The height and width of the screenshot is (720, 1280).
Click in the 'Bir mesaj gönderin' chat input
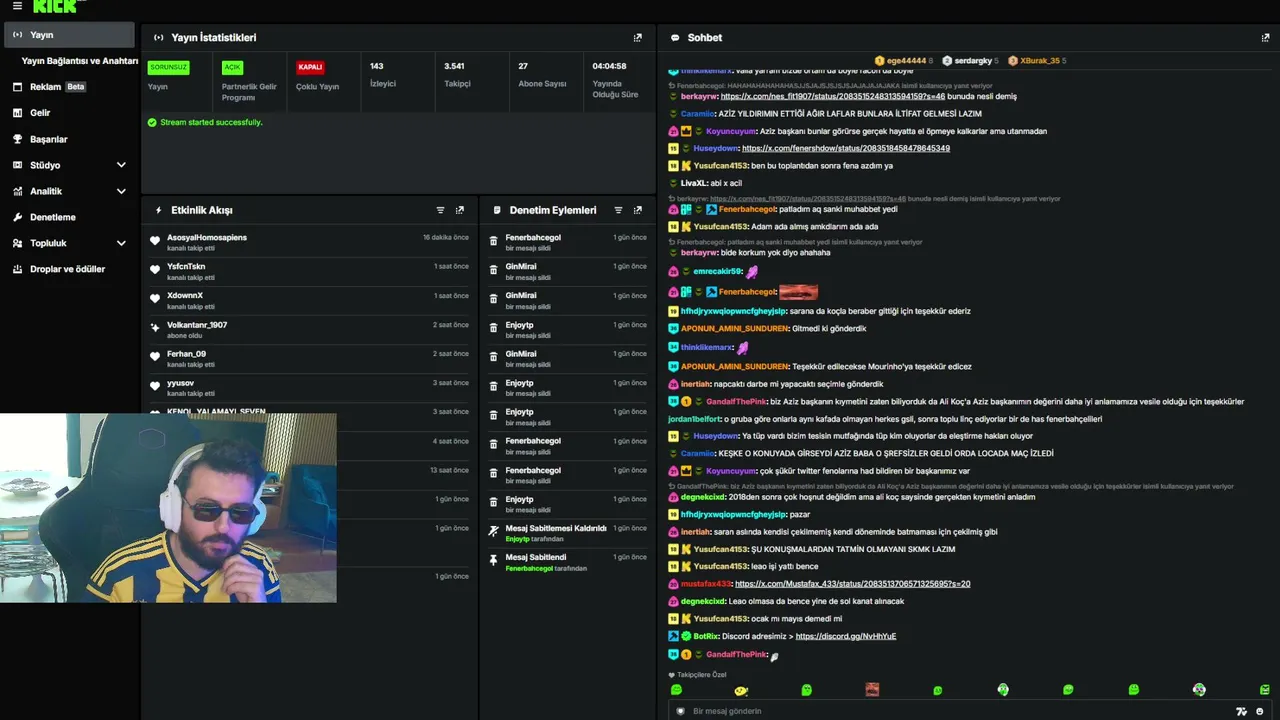960,711
